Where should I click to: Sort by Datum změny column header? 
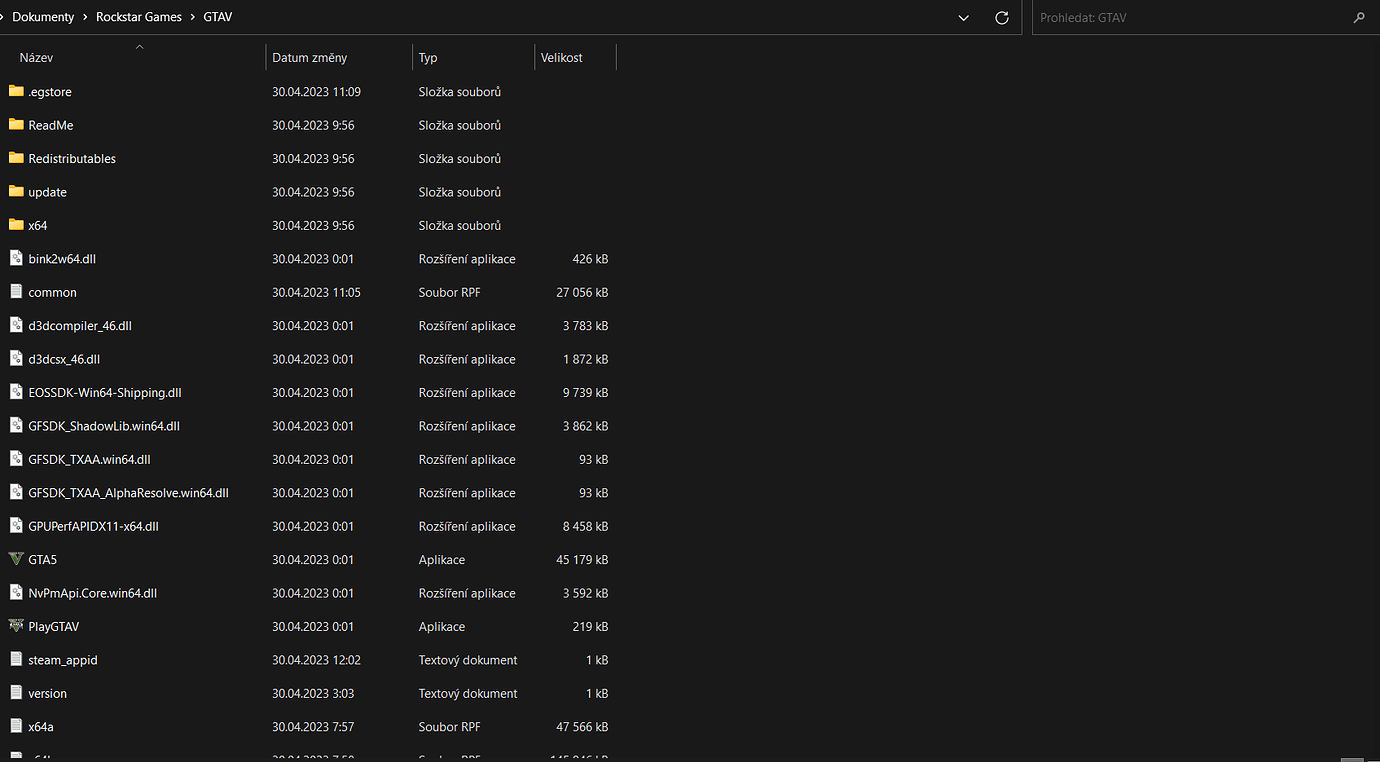(310, 58)
